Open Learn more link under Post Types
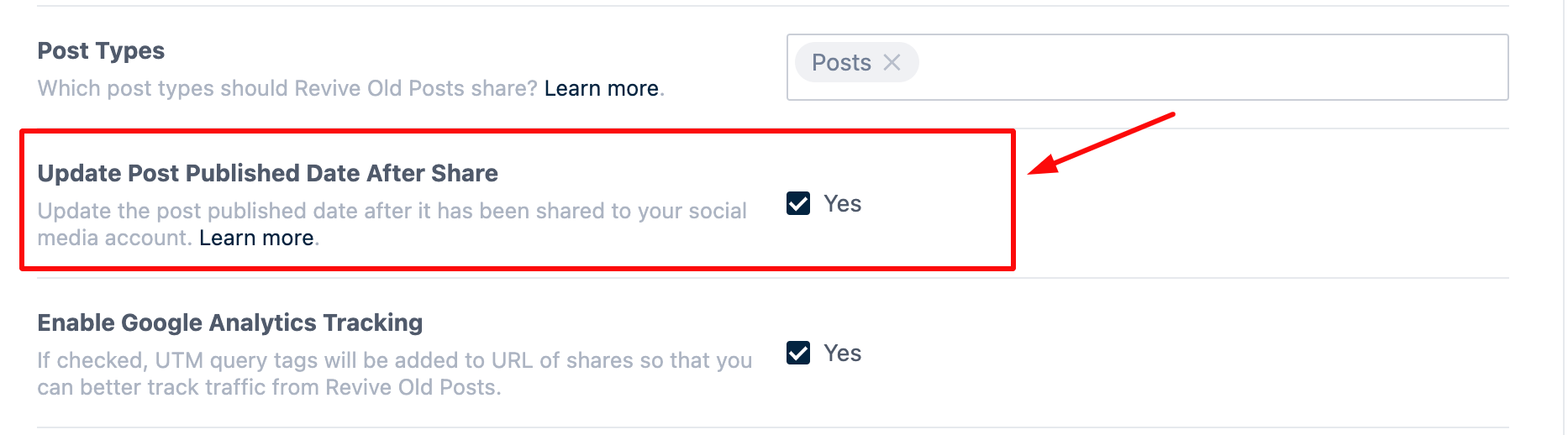 pyautogui.click(x=601, y=88)
